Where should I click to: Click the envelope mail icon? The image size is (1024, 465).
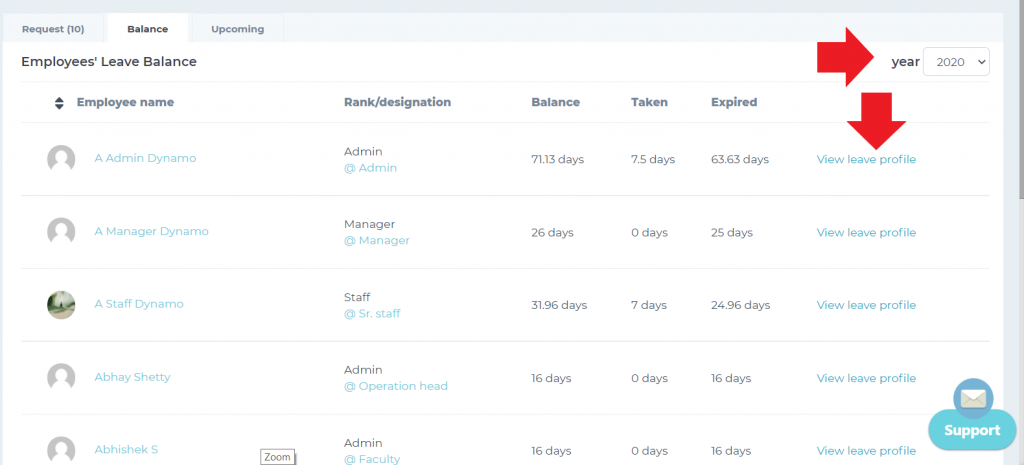coord(972,398)
